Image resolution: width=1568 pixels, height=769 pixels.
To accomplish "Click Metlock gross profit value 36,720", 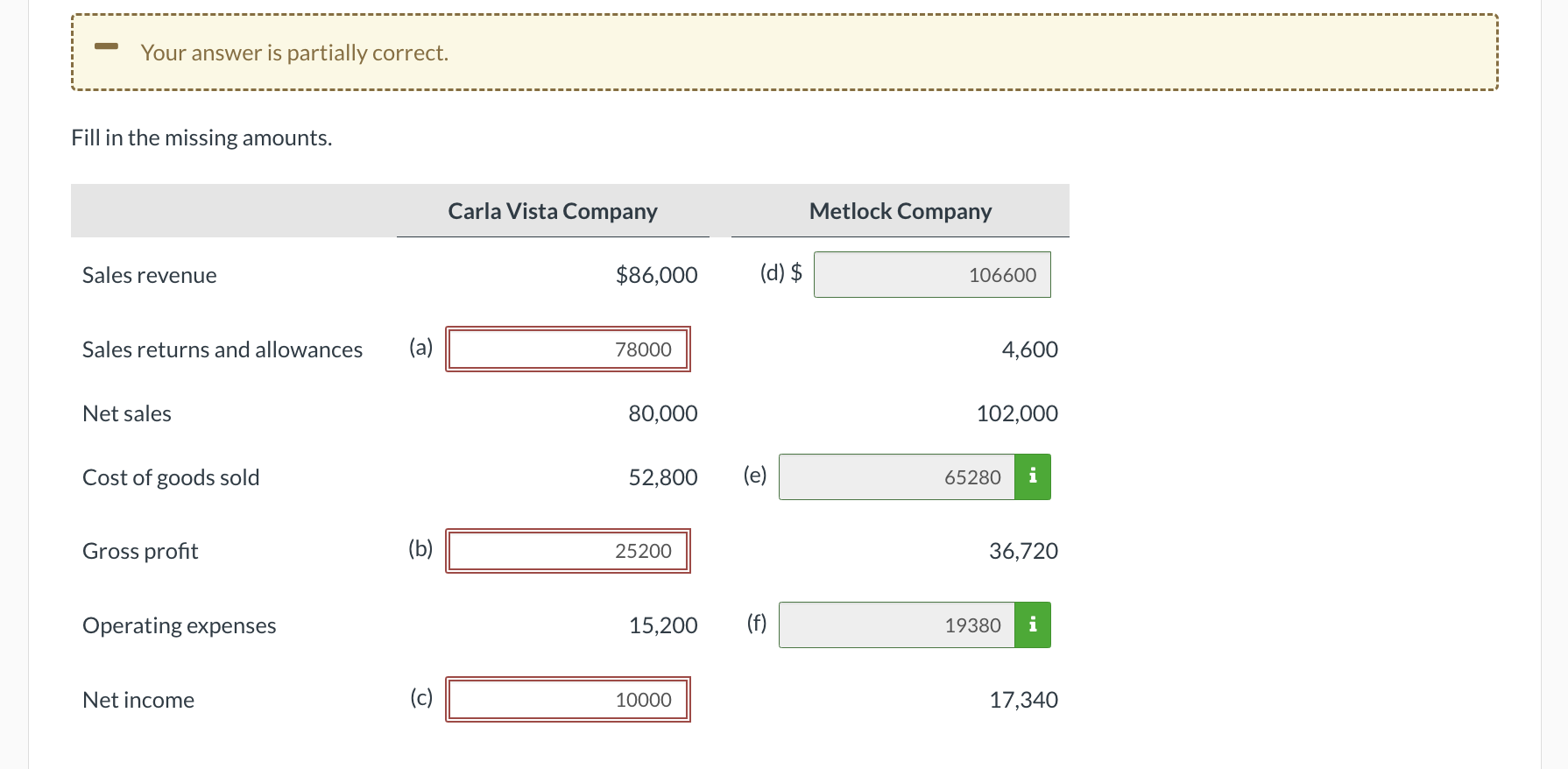I will tap(1023, 551).
